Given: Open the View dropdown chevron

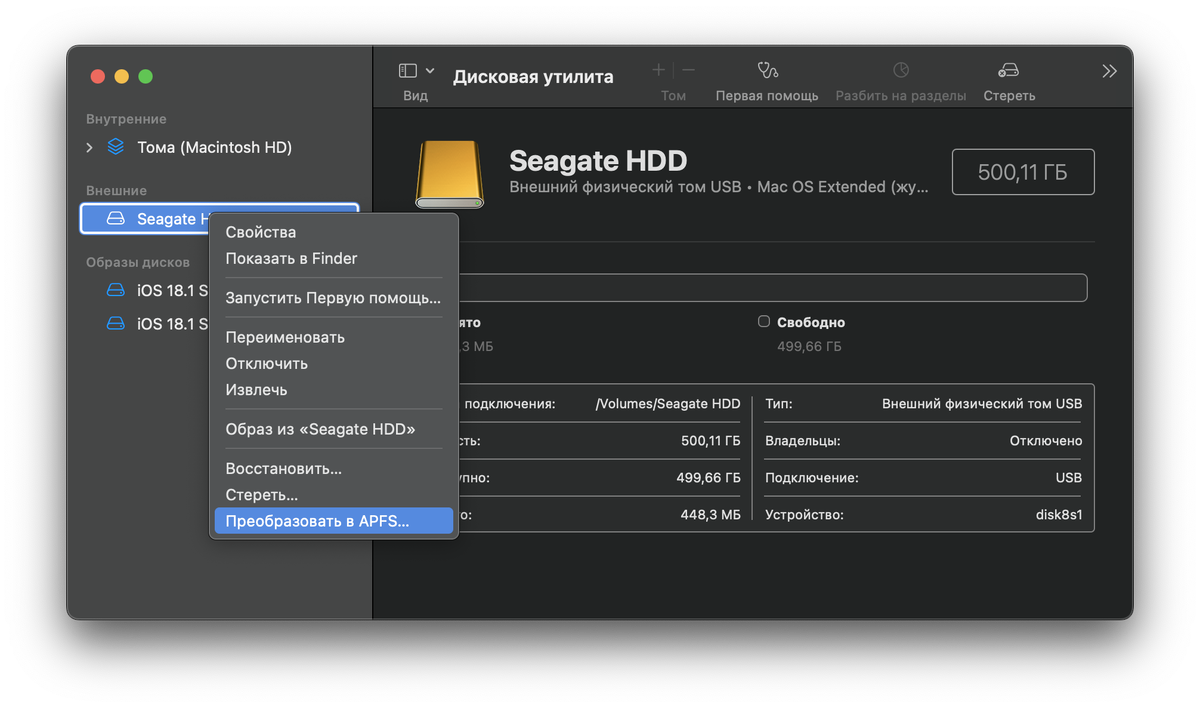Looking at the screenshot, I should click(x=430, y=71).
